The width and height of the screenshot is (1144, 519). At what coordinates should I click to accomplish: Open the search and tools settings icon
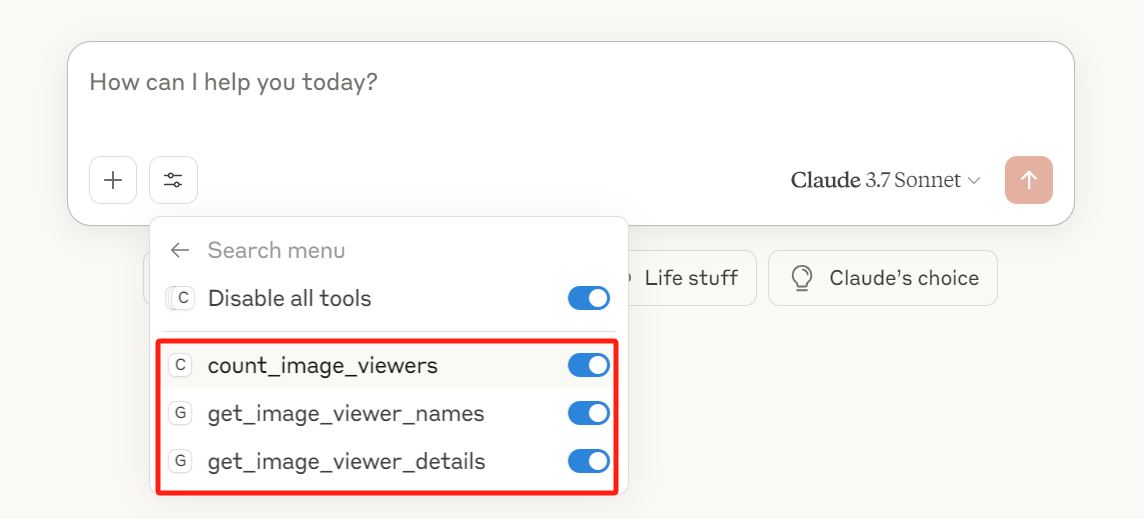pos(174,180)
